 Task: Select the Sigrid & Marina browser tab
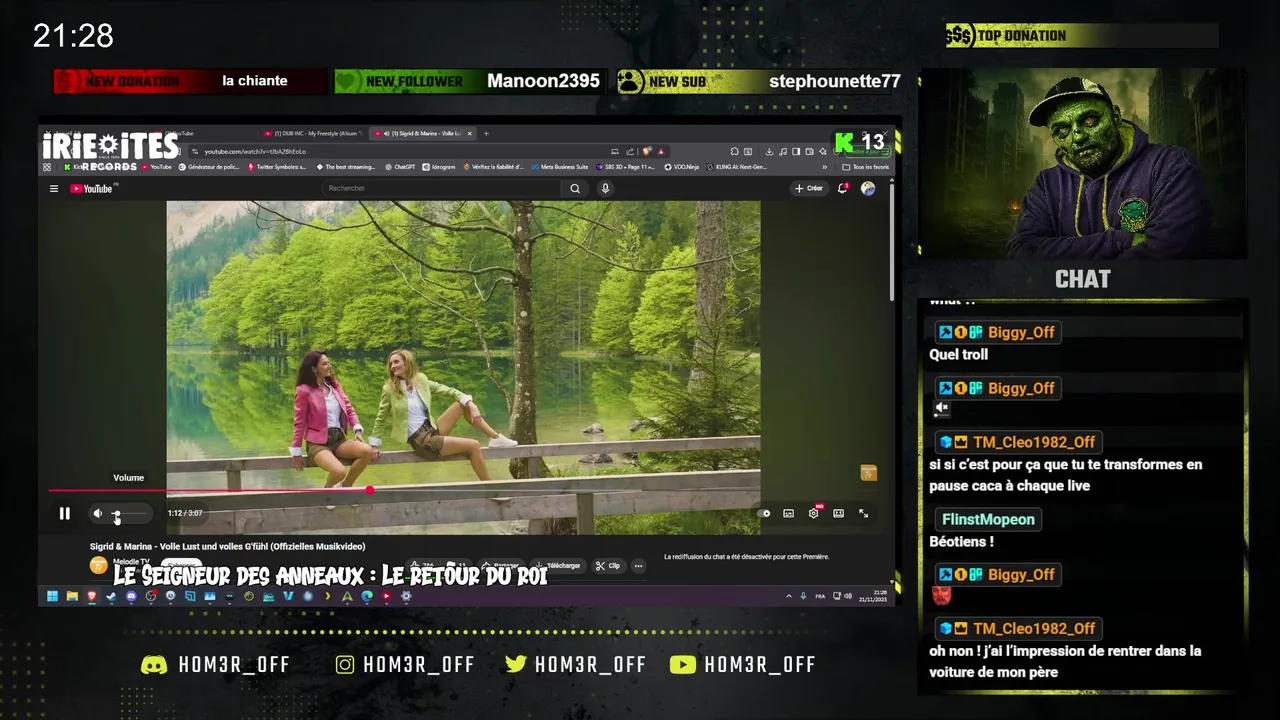pos(425,133)
